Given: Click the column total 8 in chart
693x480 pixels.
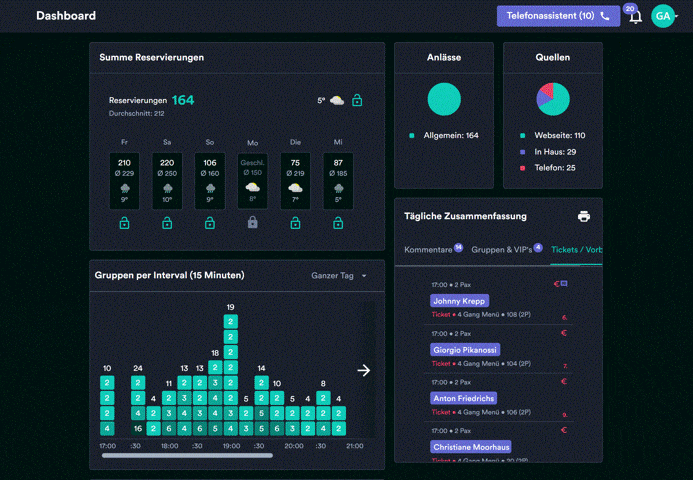Looking at the screenshot, I should [323, 383].
